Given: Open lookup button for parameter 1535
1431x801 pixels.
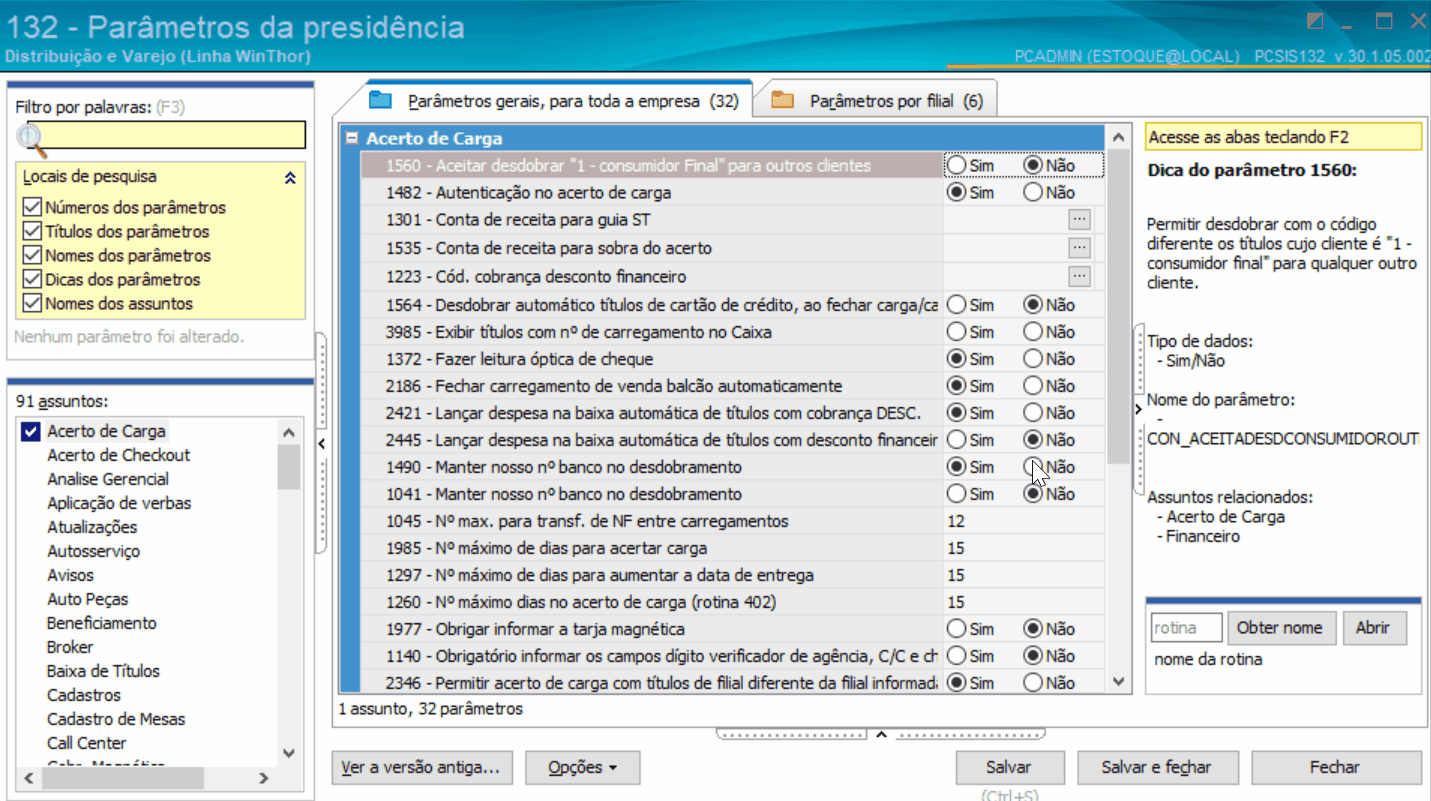Looking at the screenshot, I should [x=1079, y=247].
